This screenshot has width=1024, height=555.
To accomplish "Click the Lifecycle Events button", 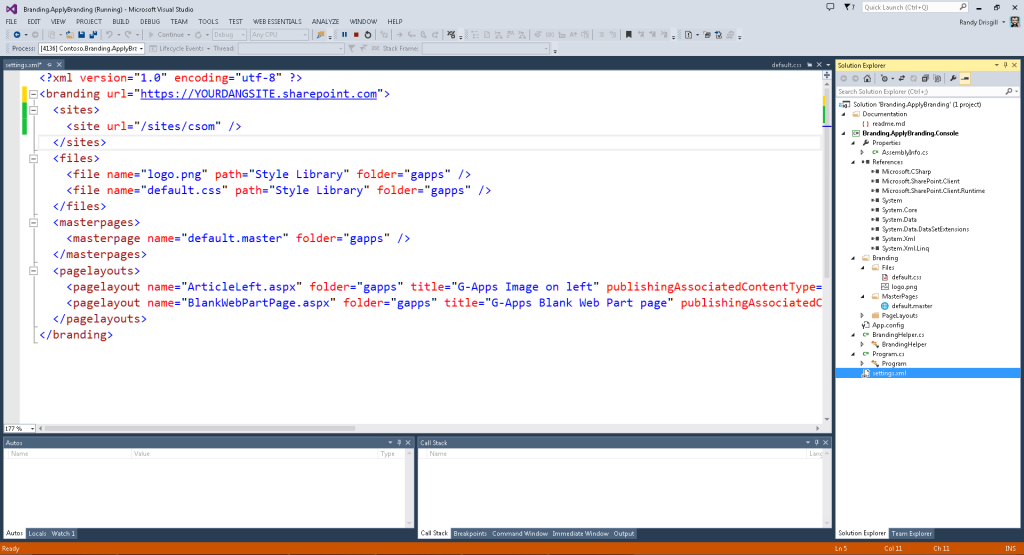I will pyautogui.click(x=180, y=48).
